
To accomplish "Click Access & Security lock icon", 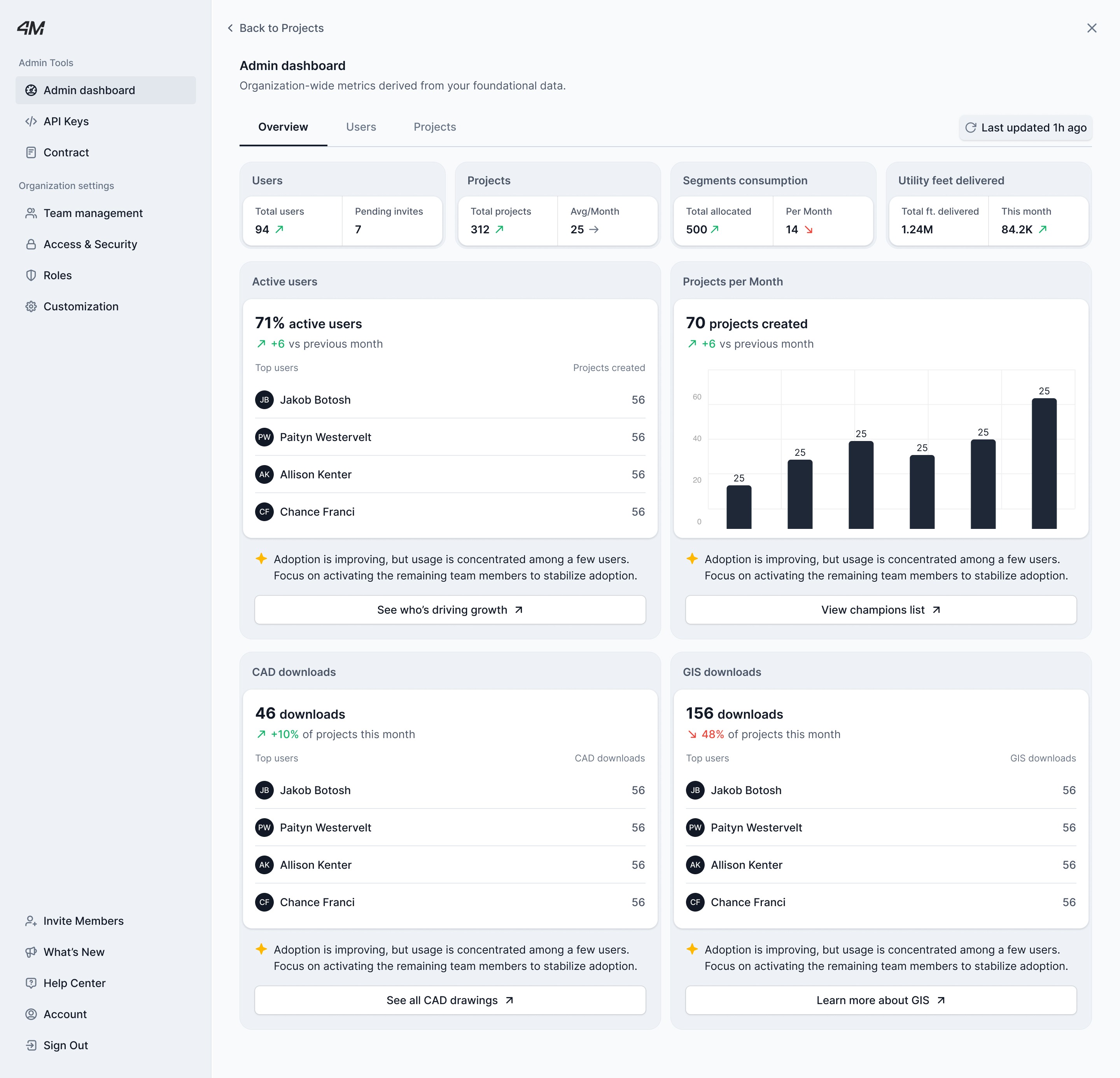I will [31, 245].
